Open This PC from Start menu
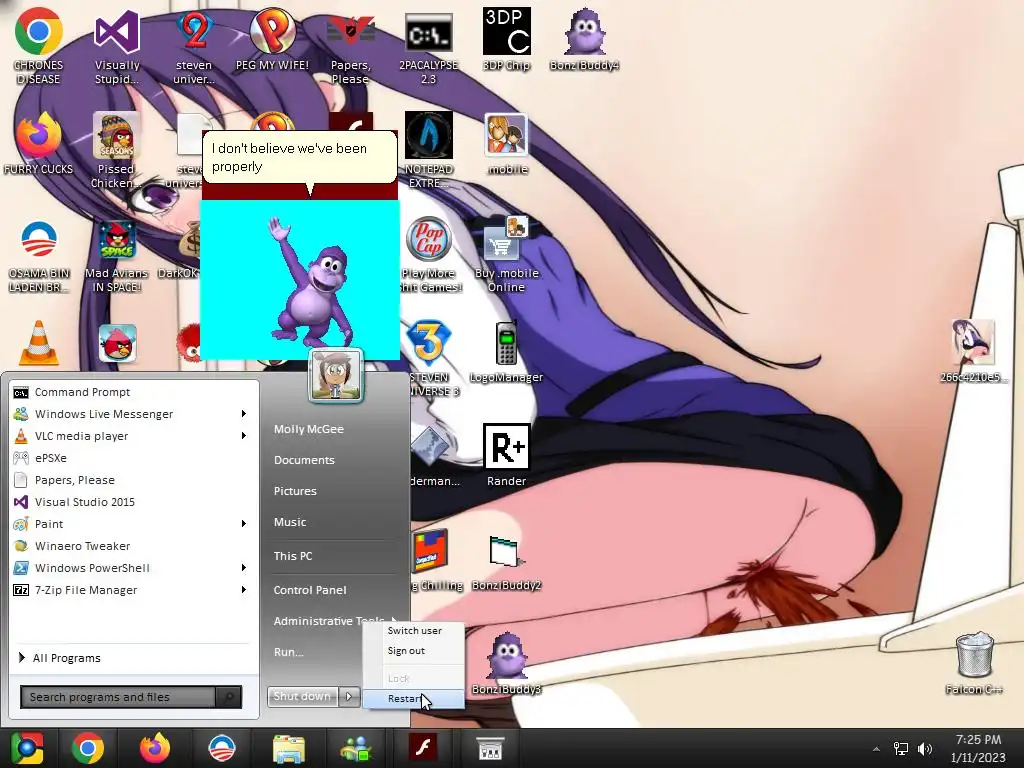Image resolution: width=1024 pixels, height=768 pixels. point(293,556)
